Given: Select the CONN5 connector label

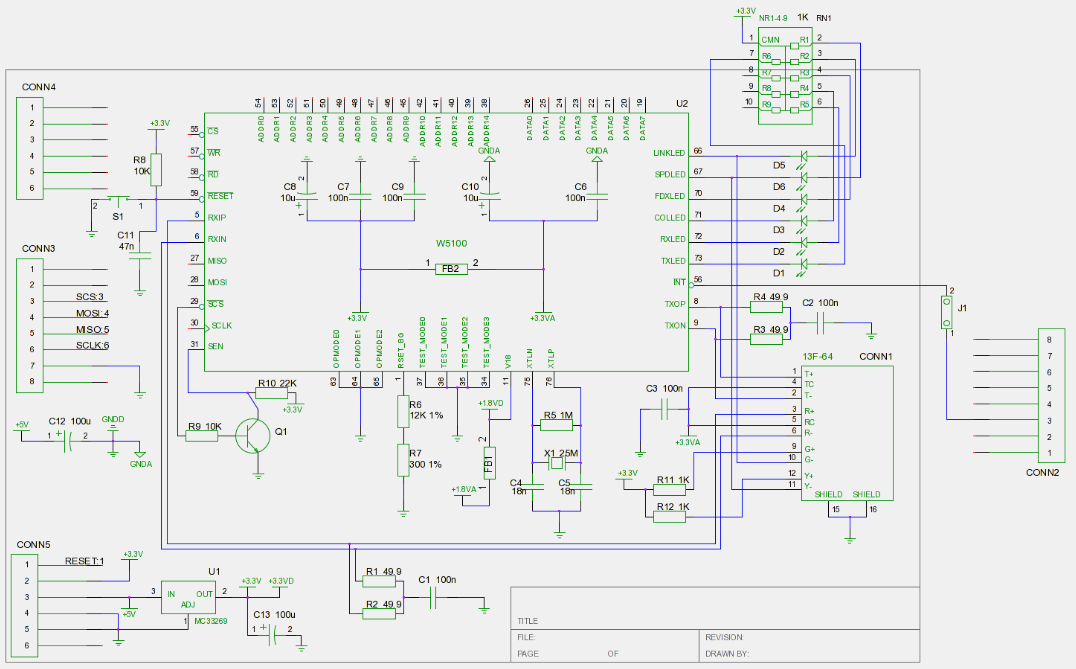Looking at the screenshot, I should coord(34,544).
